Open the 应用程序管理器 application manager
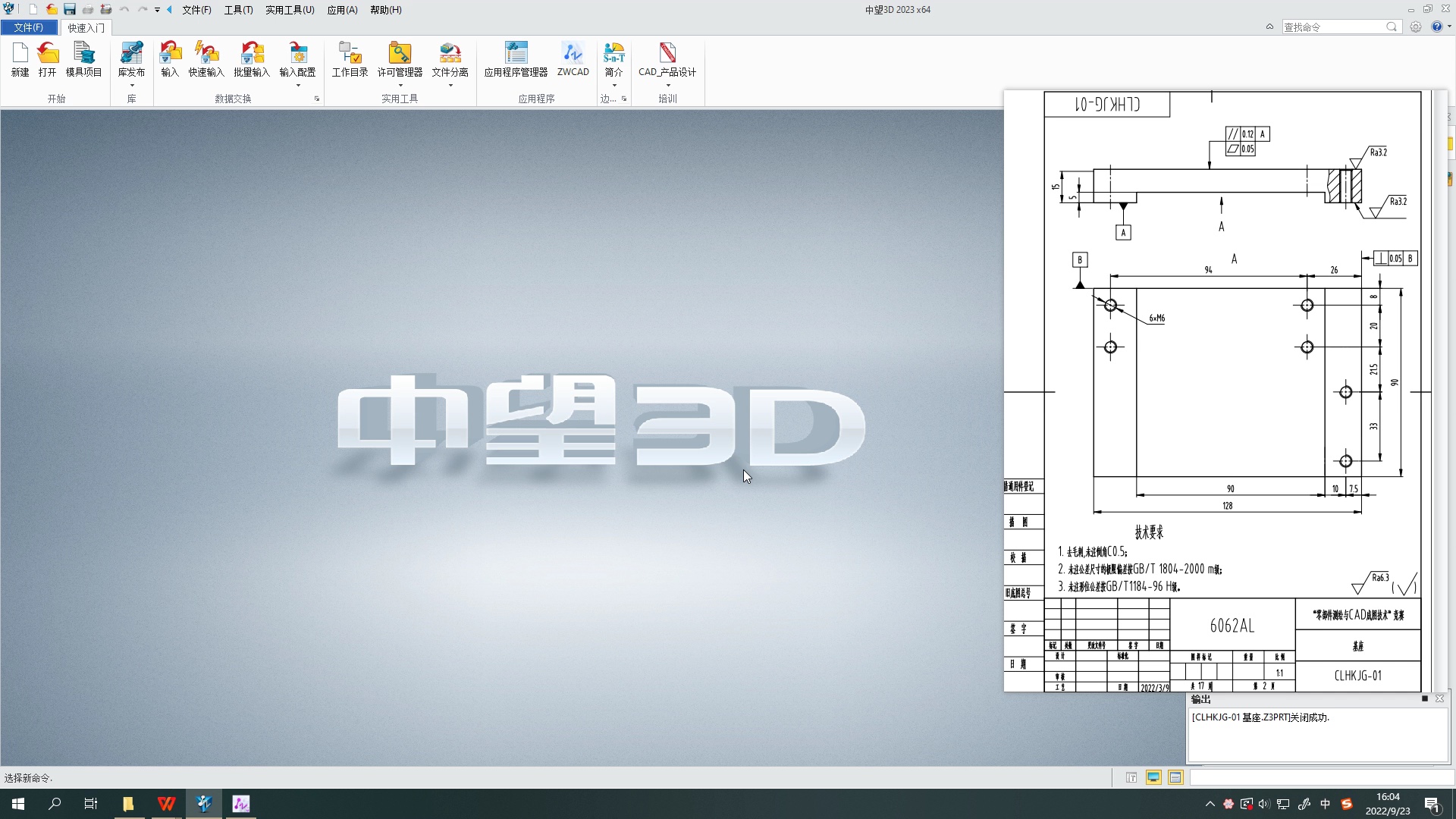 (x=516, y=60)
